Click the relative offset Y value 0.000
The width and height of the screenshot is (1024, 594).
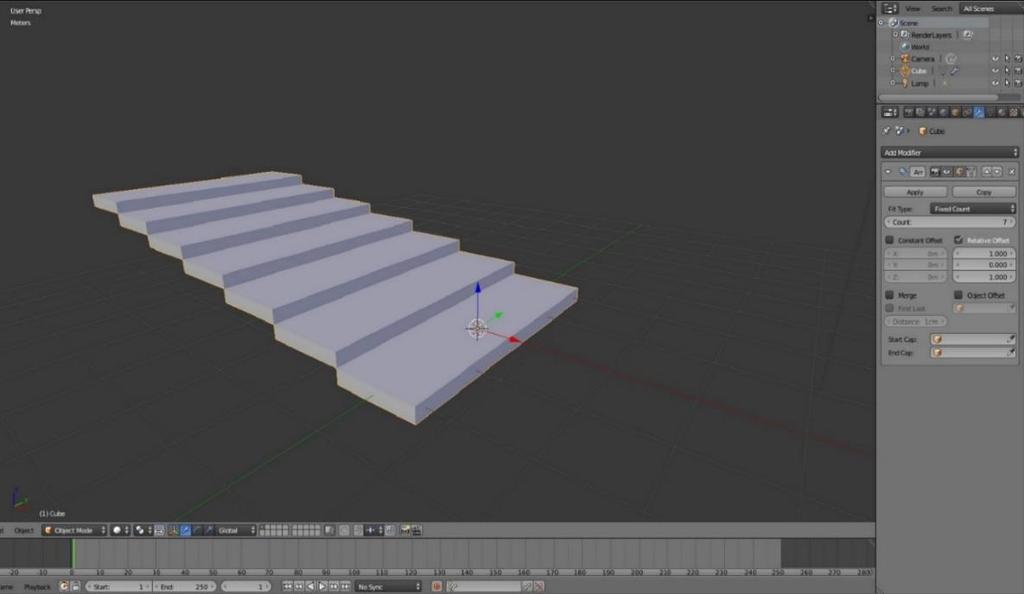[x=984, y=265]
